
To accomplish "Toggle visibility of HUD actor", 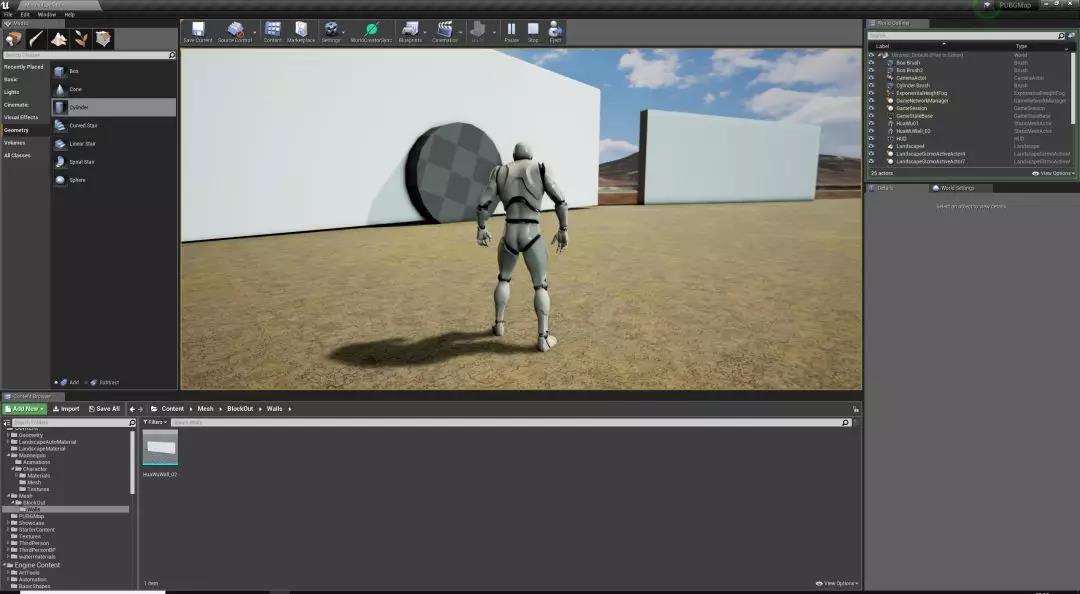I will coord(871,139).
